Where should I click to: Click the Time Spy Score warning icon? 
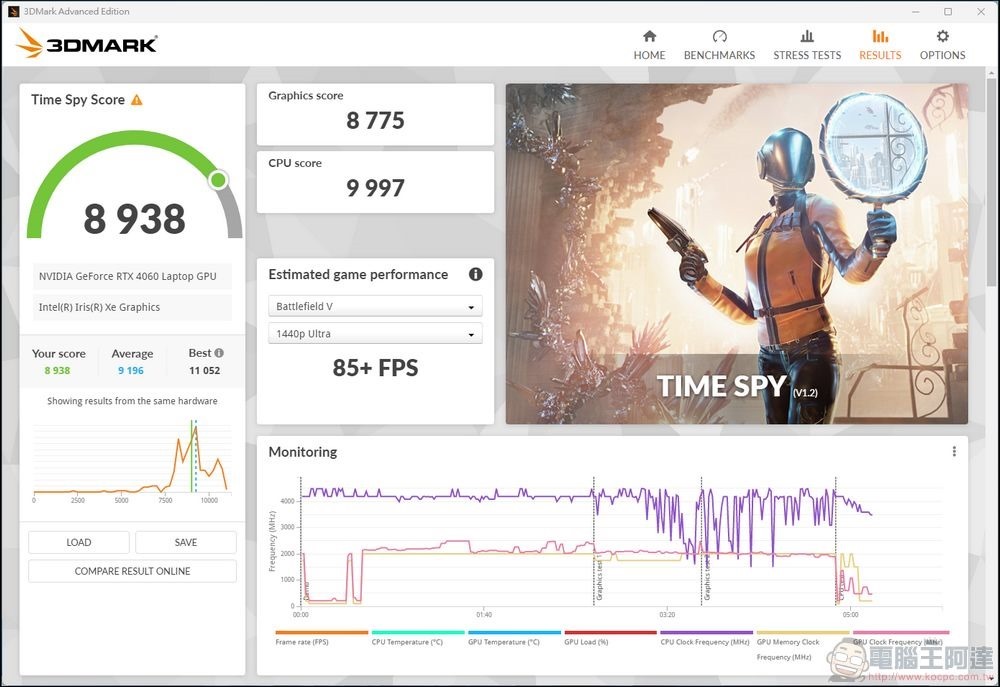tap(136, 100)
